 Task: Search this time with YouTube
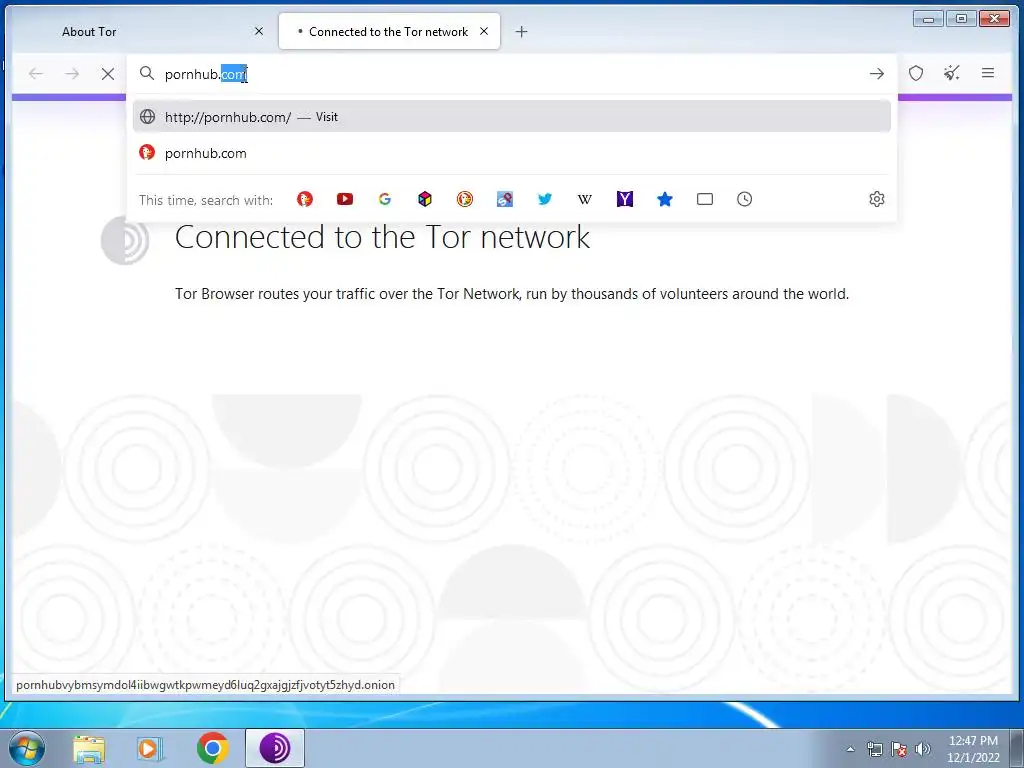345,199
